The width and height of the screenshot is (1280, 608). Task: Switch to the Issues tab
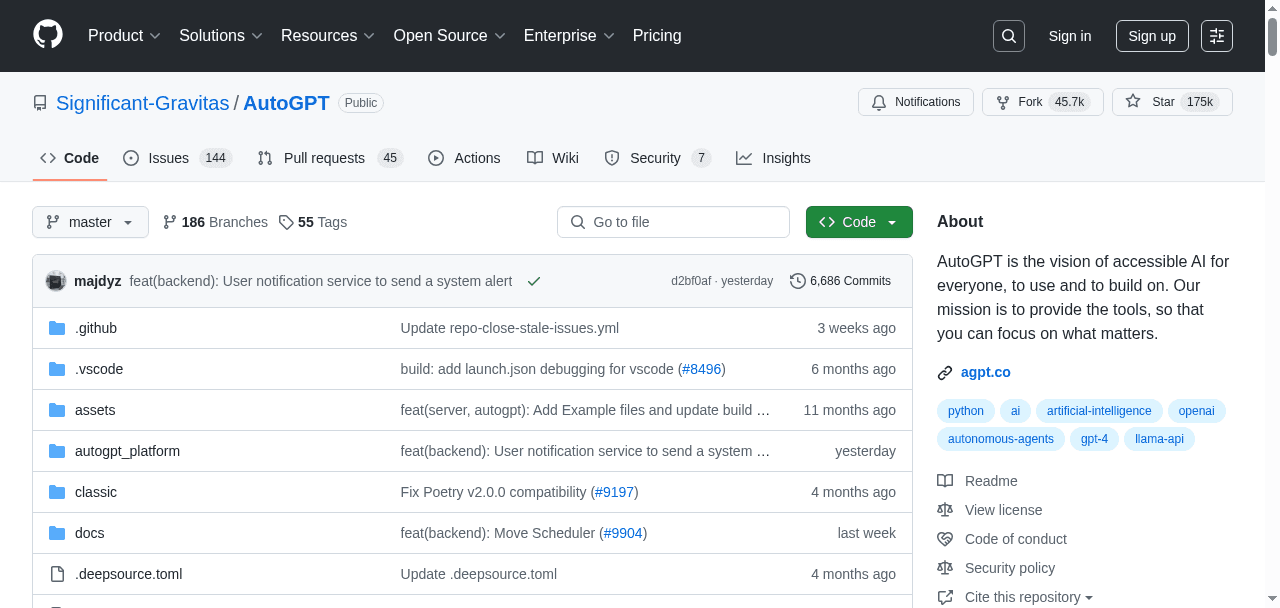(x=178, y=158)
